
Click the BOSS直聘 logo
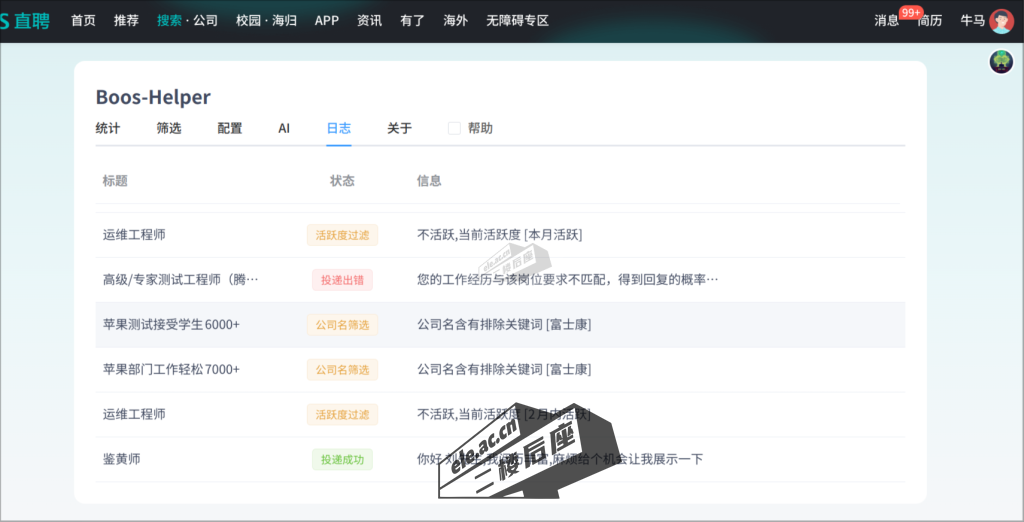[25, 21]
